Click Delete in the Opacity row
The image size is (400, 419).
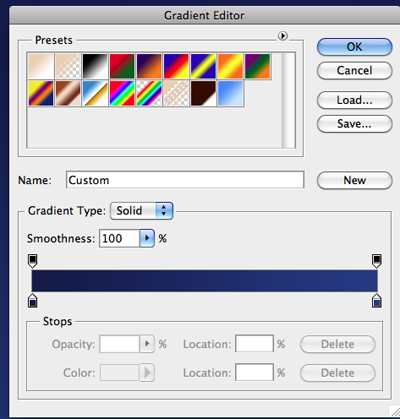click(338, 344)
